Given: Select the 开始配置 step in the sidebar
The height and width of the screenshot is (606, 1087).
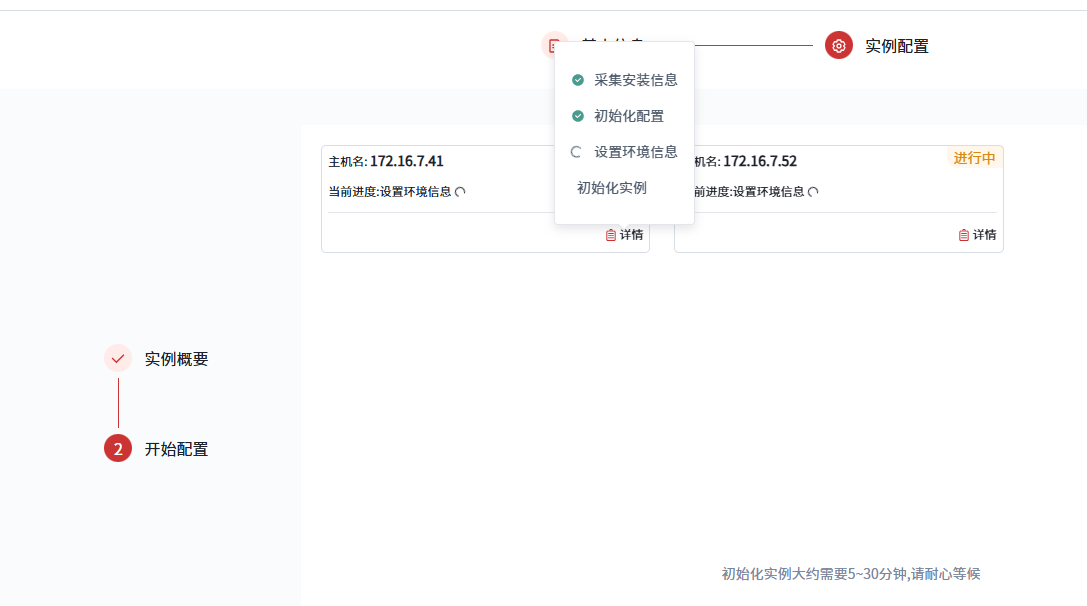Looking at the screenshot, I should [176, 450].
